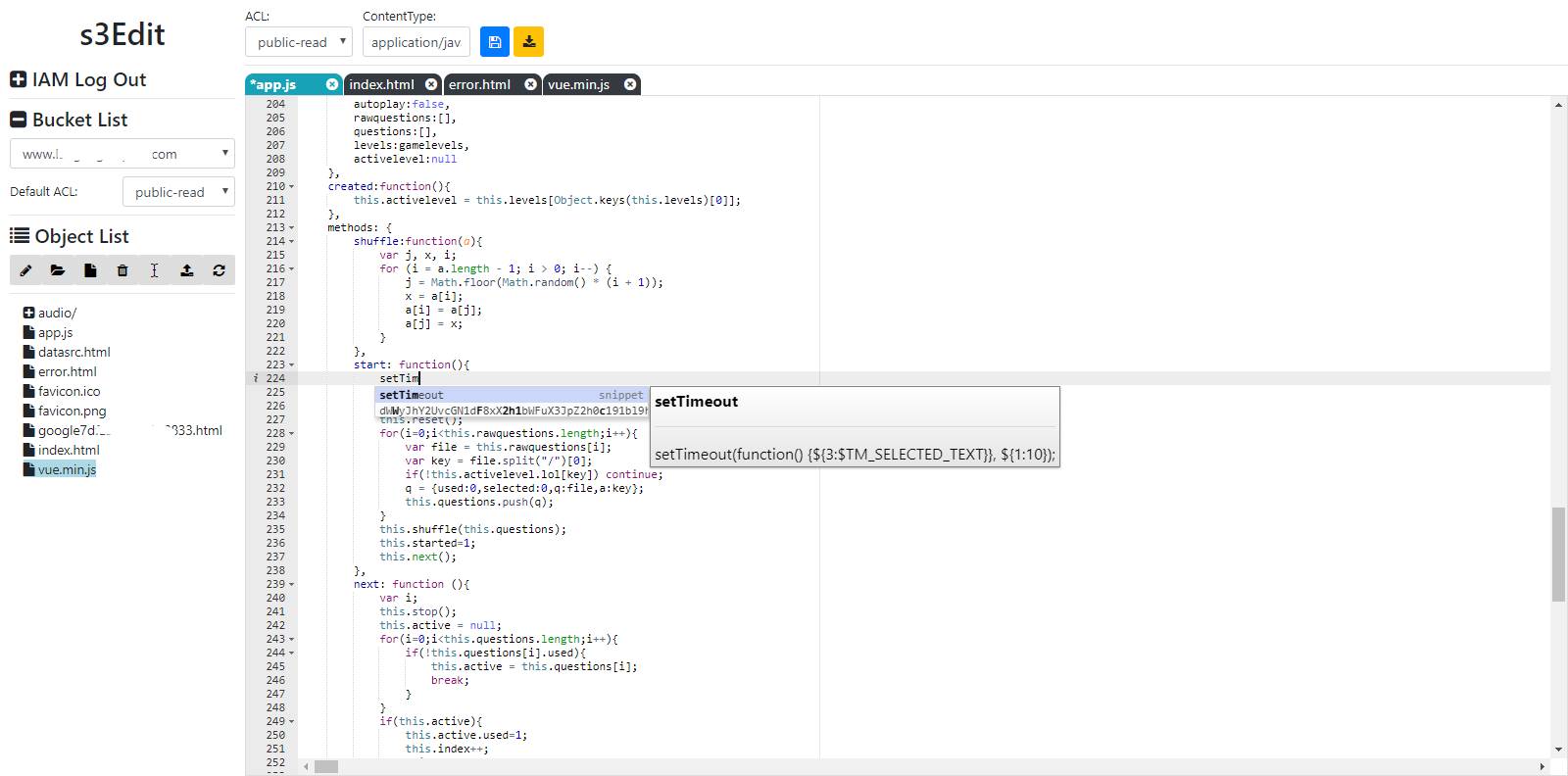The image size is (1568, 776).
Task: Open index.html in the object list
Action: click(69, 450)
